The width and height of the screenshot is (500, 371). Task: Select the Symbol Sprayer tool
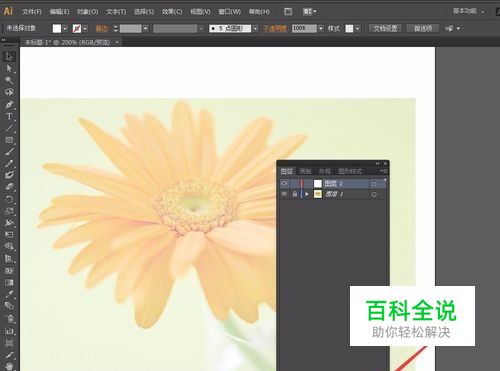point(9,319)
